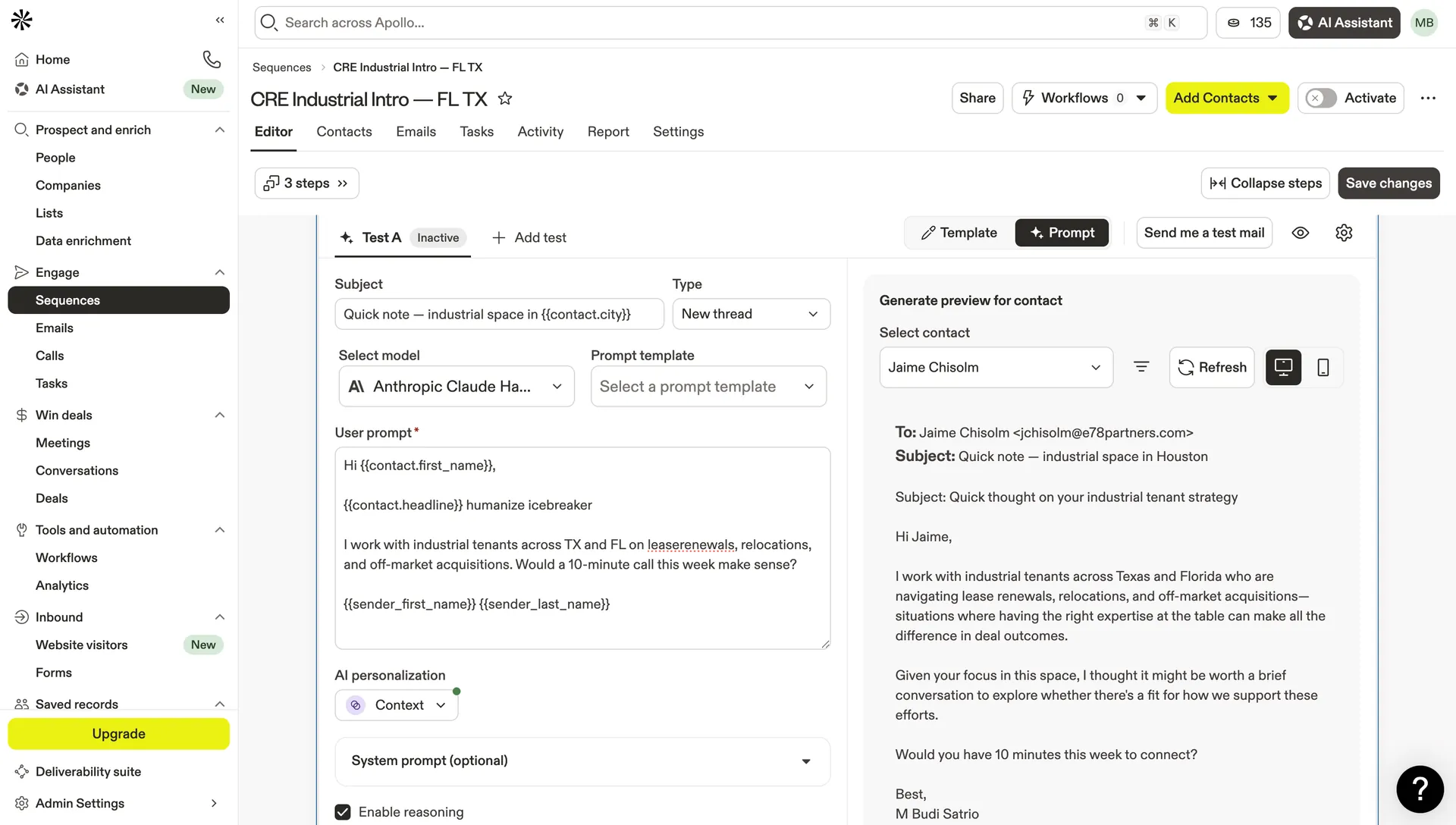
Task: Click the Upgrade button
Action: (x=118, y=733)
